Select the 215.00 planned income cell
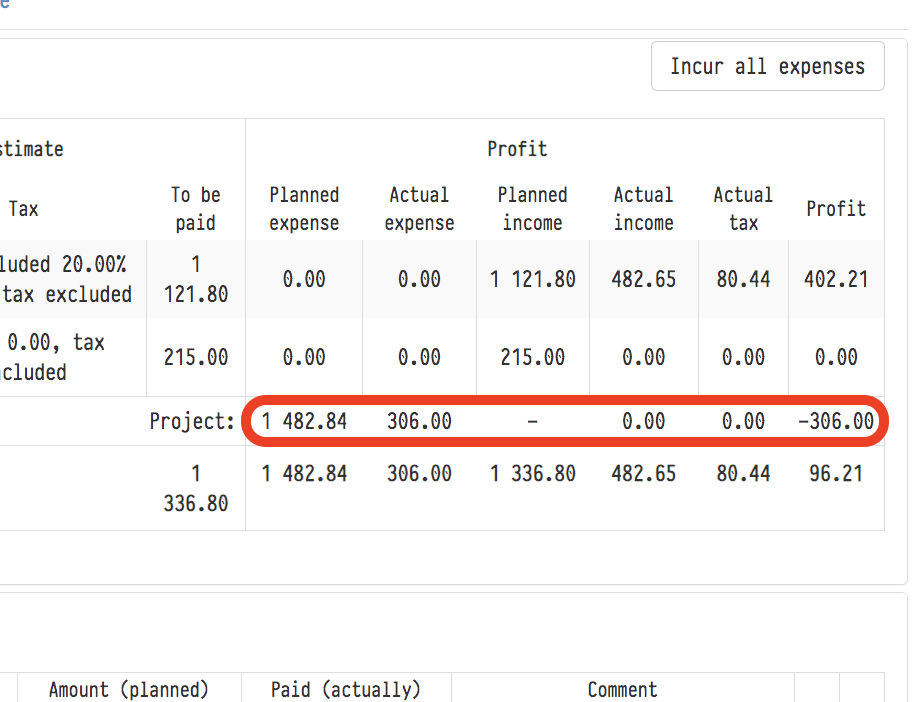920x702 pixels. point(532,357)
